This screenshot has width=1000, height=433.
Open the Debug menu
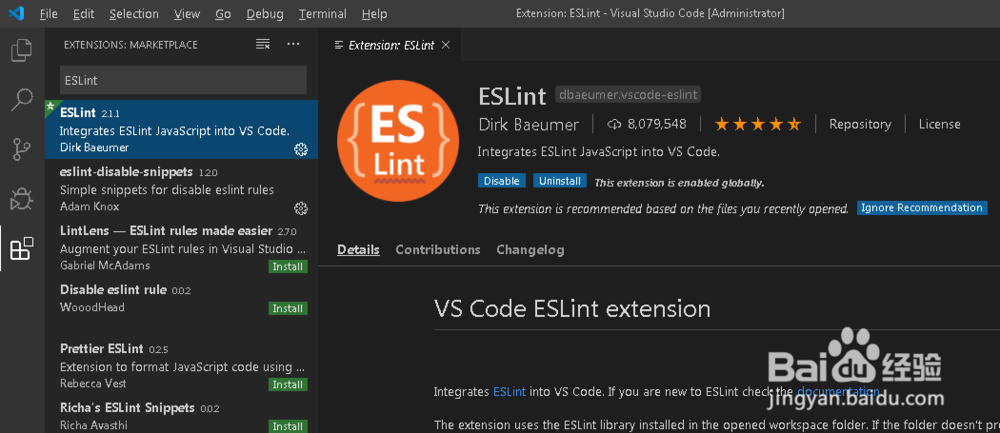[x=265, y=13]
